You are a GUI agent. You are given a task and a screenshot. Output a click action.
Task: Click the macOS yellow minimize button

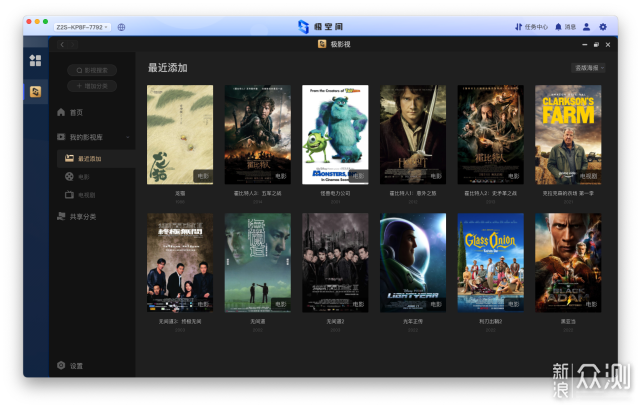pyautogui.click(x=37, y=21)
